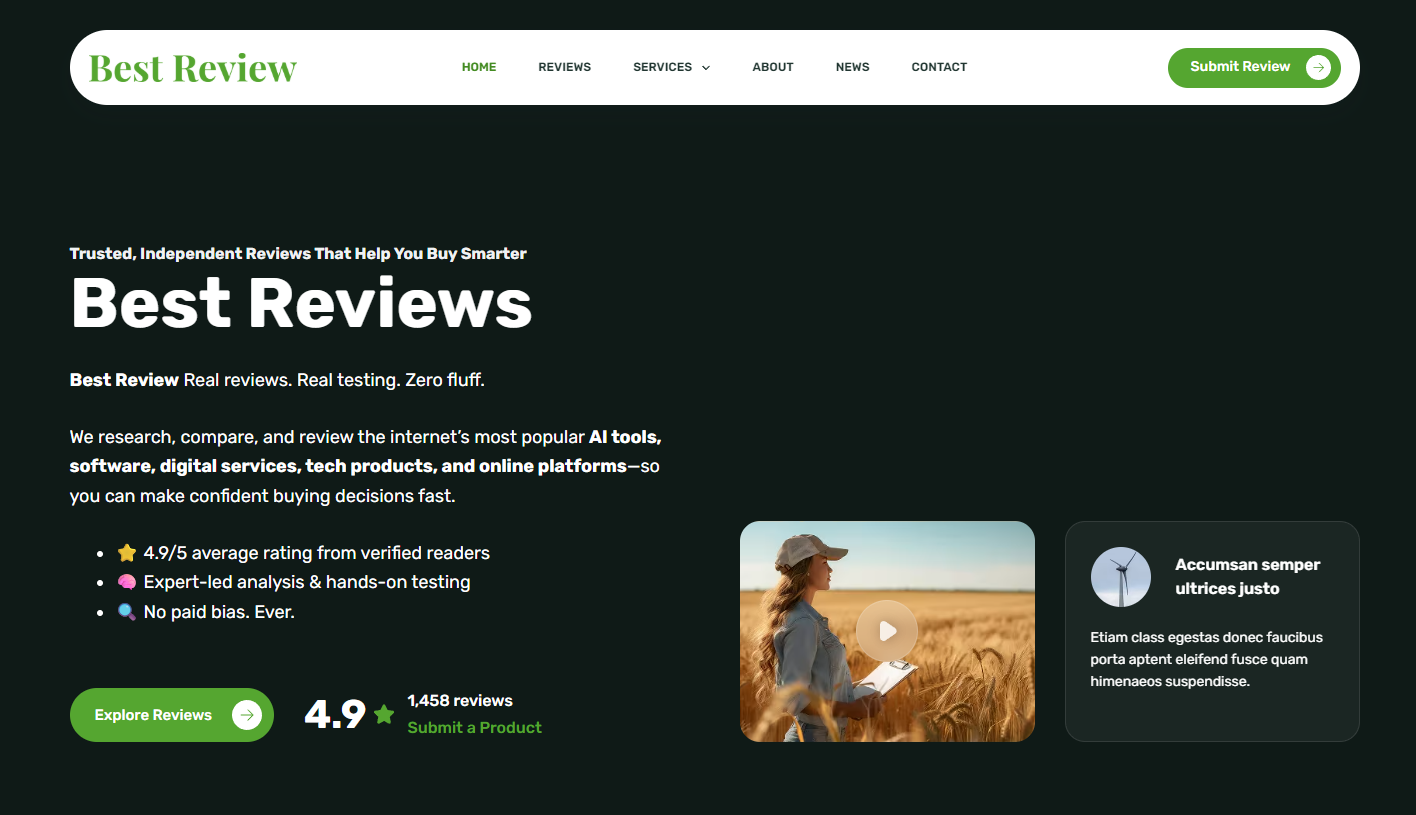The height and width of the screenshot is (815, 1416).
Task: Click the 1,458 reviews count
Action: click(x=458, y=700)
